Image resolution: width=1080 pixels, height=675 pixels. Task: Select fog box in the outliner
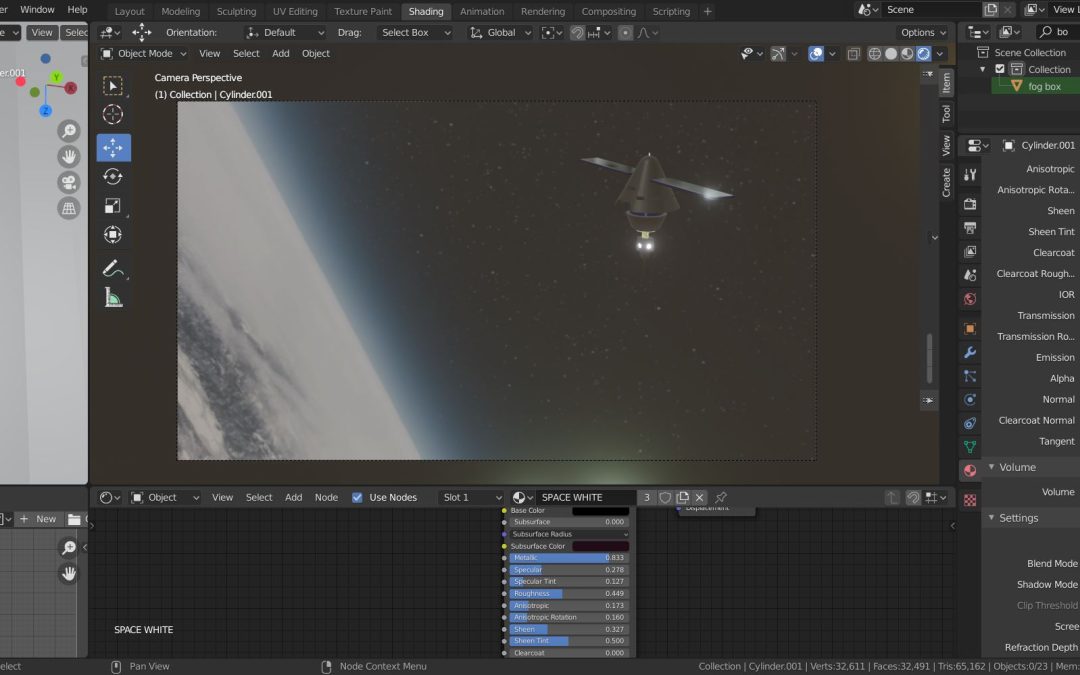[1044, 86]
